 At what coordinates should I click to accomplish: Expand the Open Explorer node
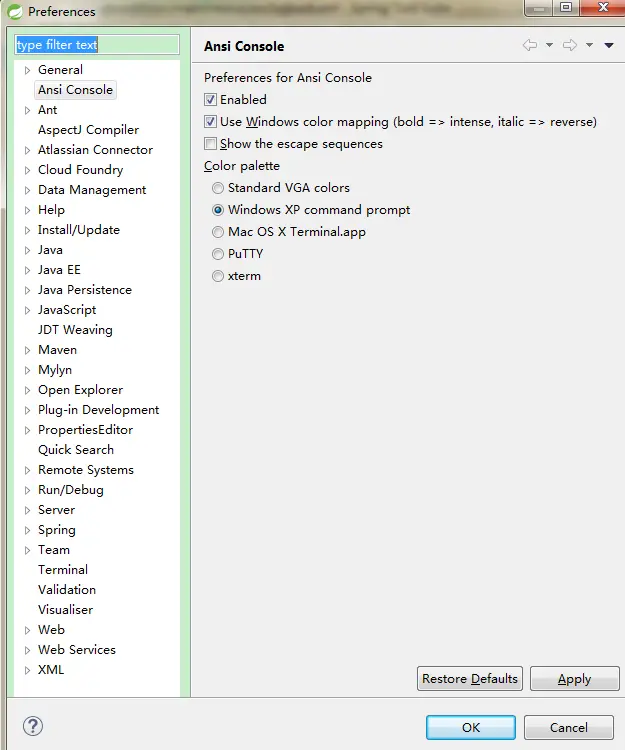(27, 390)
